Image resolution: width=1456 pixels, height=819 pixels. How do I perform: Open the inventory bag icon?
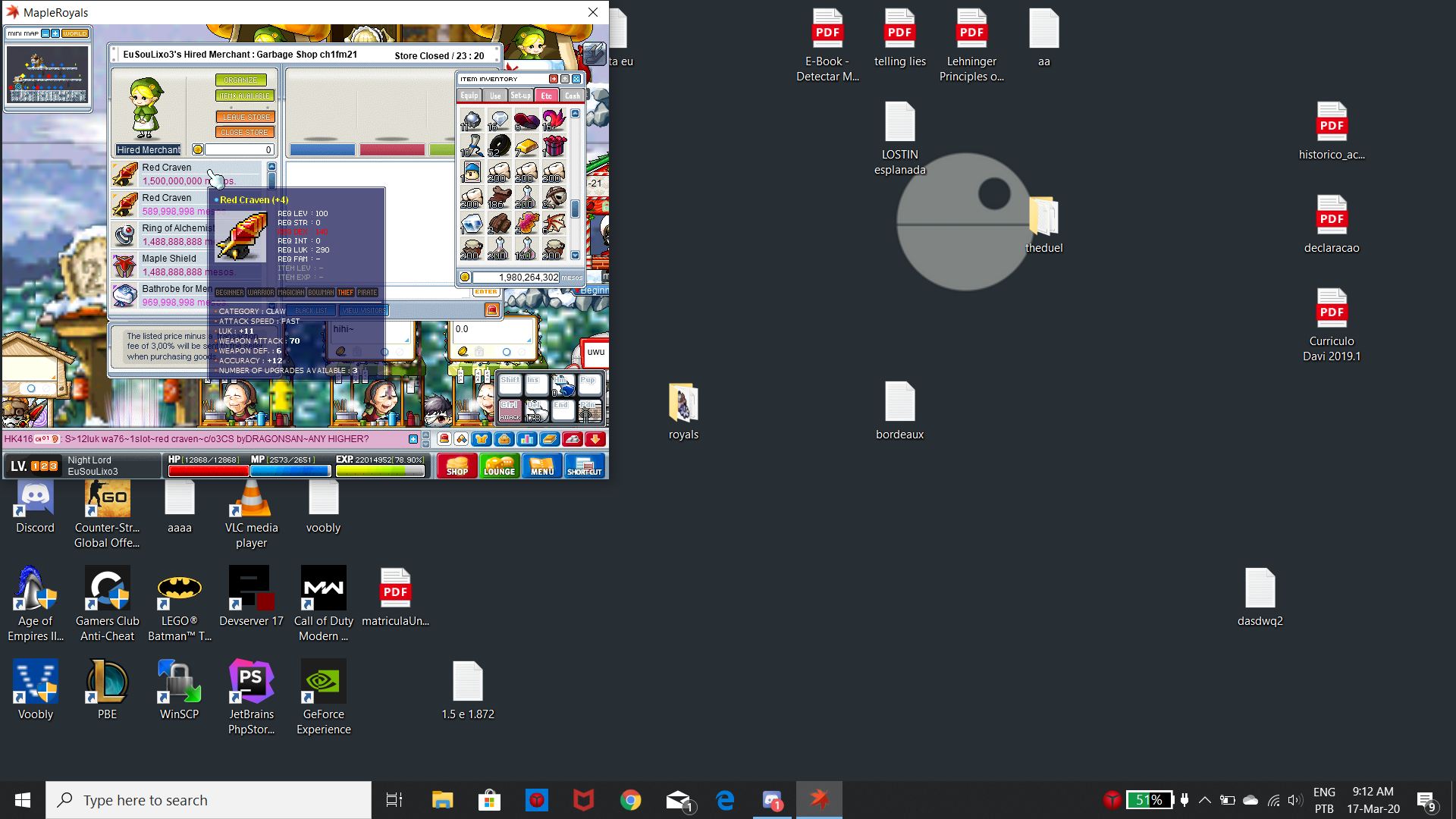[504, 439]
